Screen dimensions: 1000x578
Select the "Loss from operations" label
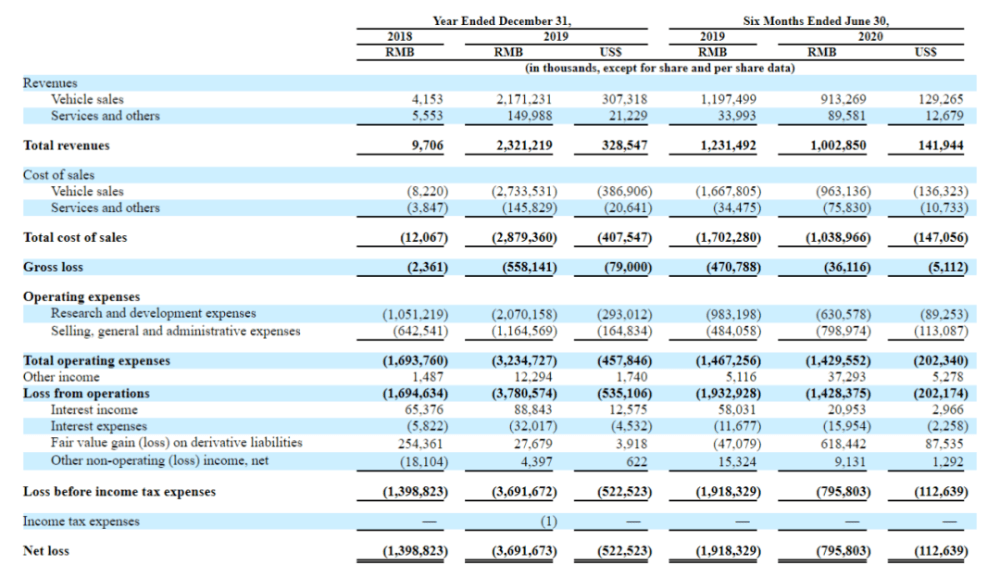click(x=86, y=394)
